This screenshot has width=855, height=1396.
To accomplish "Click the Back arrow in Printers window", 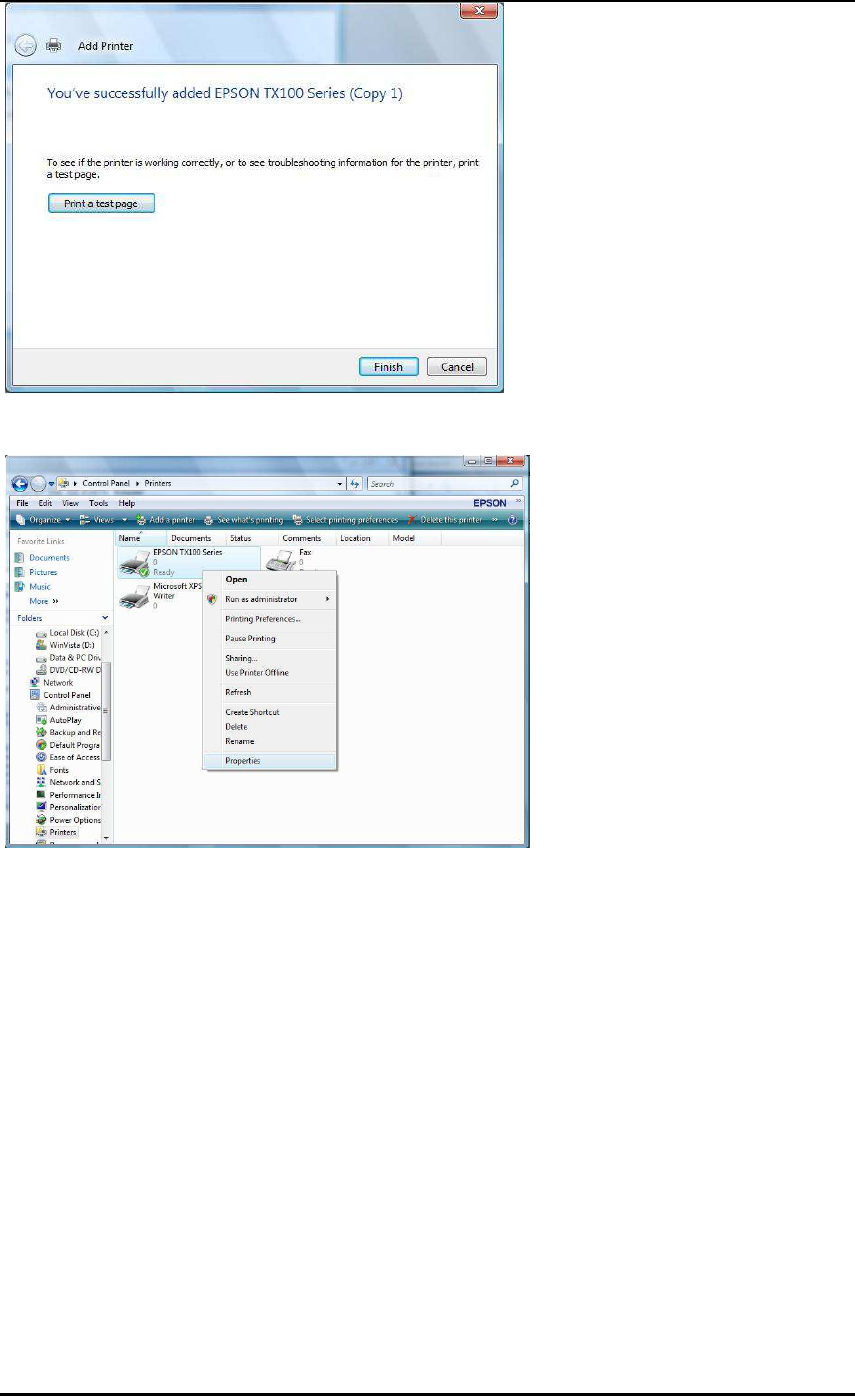I will [x=21, y=484].
